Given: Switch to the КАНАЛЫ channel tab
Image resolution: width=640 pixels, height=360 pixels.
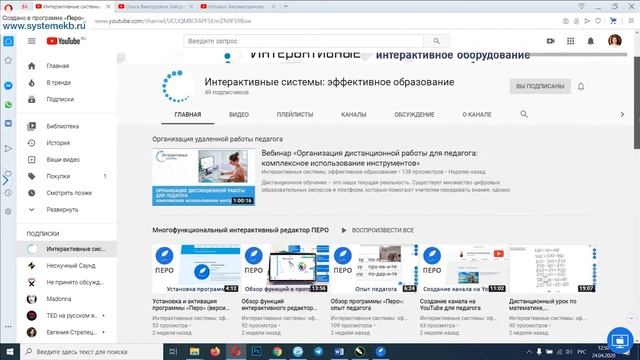Looking at the screenshot, I should [x=353, y=115].
